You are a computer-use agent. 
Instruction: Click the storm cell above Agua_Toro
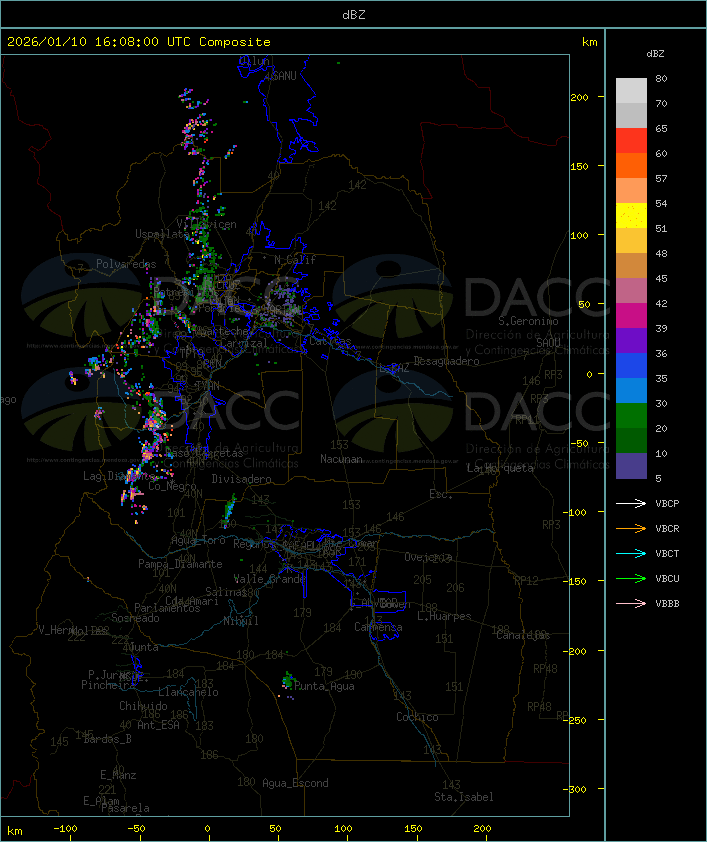point(229,512)
